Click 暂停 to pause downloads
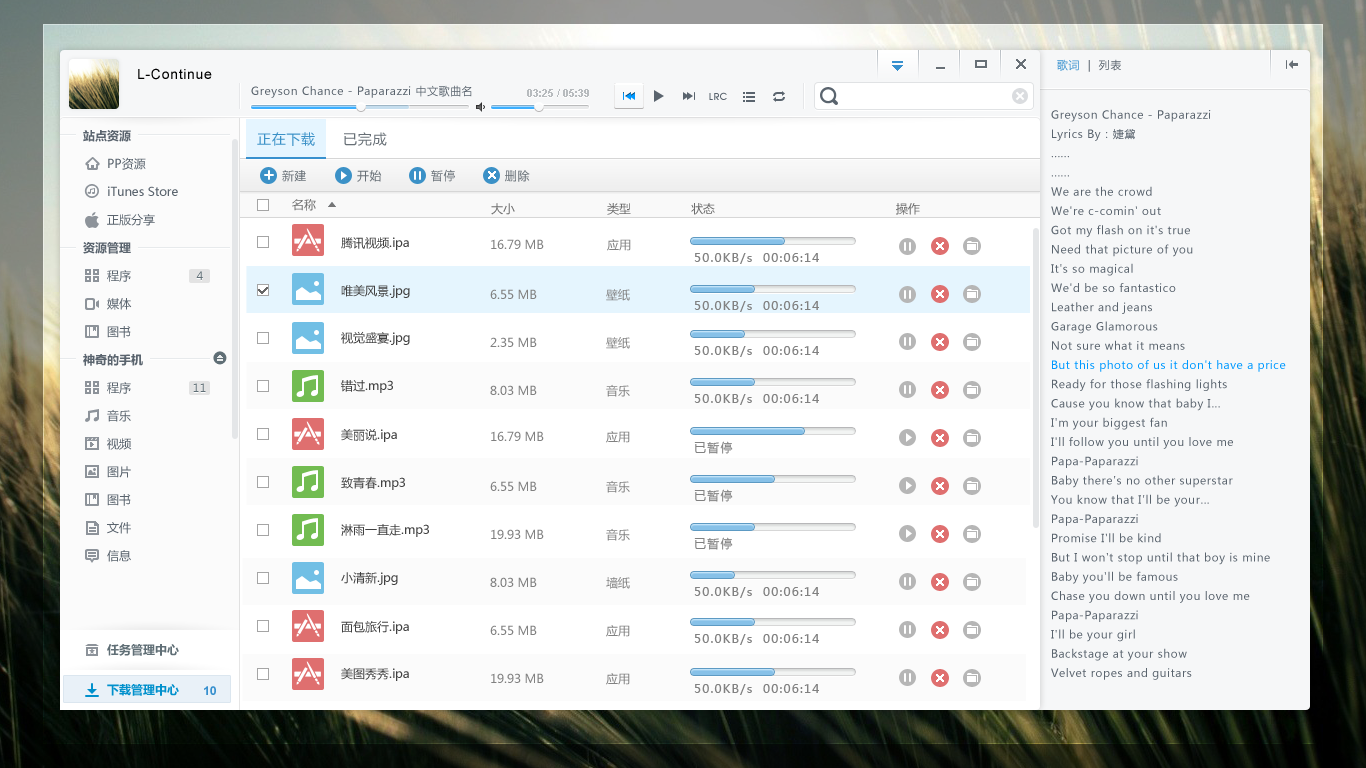 click(432, 176)
